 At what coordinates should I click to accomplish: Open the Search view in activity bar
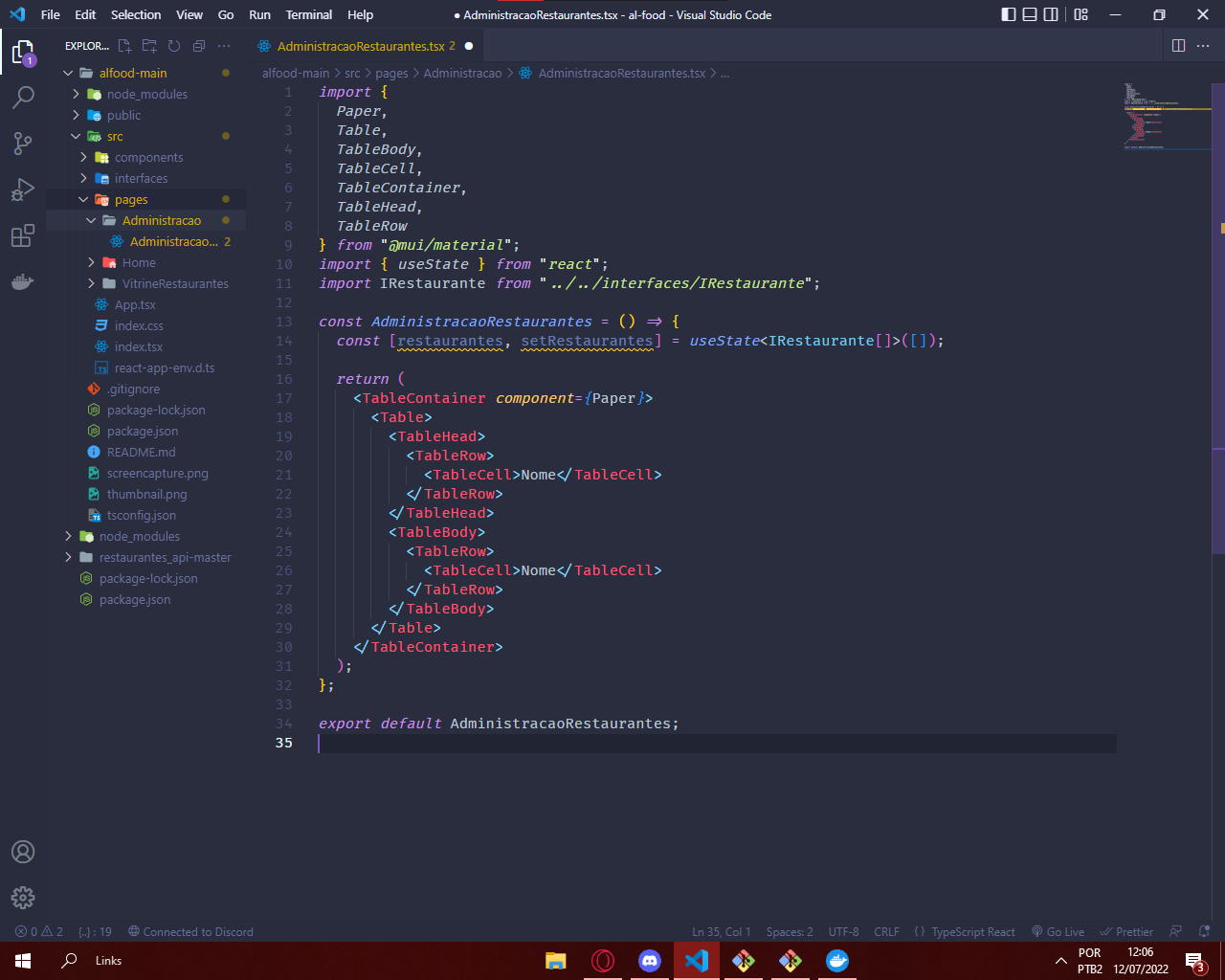pyautogui.click(x=23, y=97)
